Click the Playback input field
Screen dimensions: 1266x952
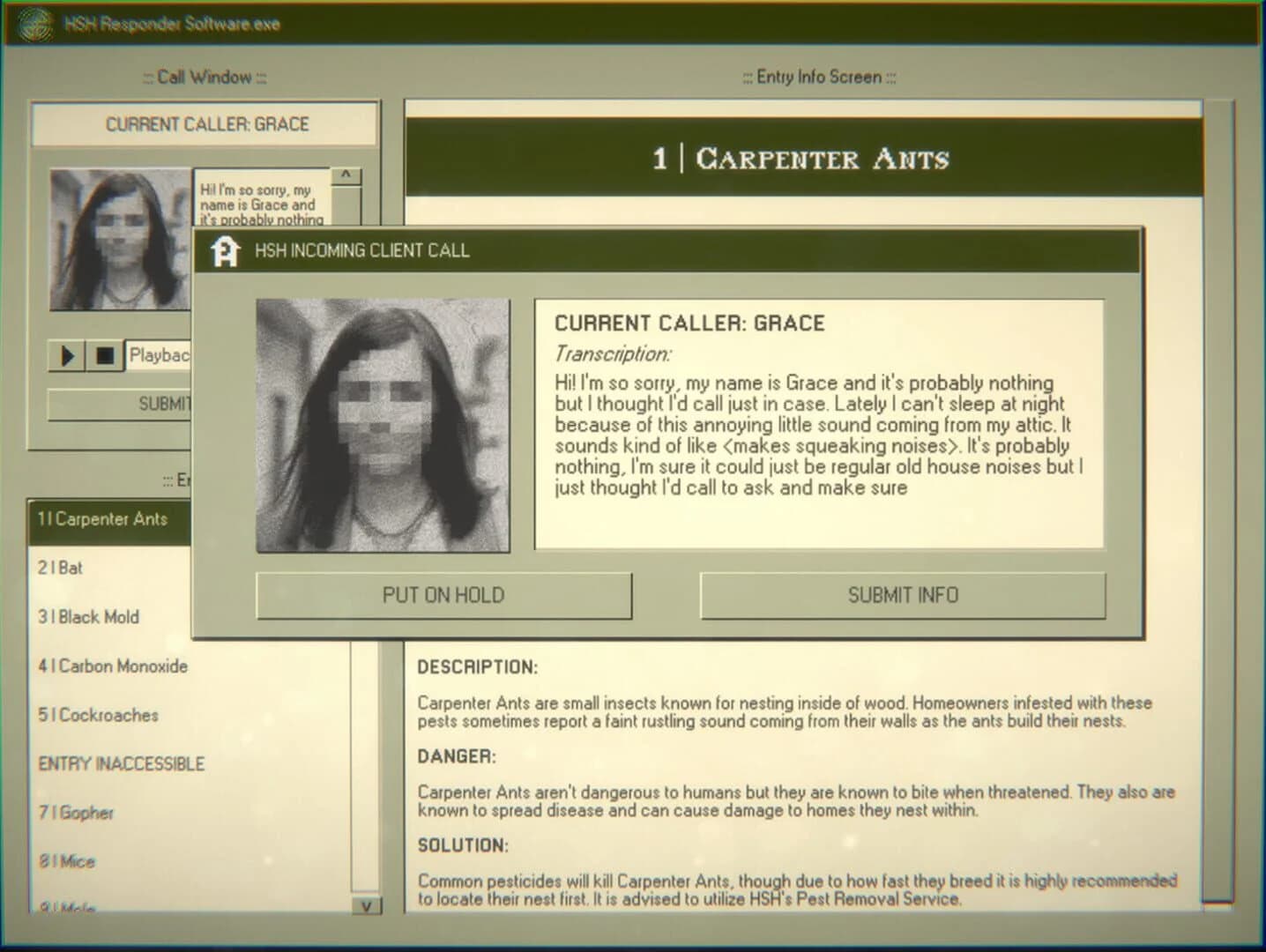pyautogui.click(x=160, y=356)
